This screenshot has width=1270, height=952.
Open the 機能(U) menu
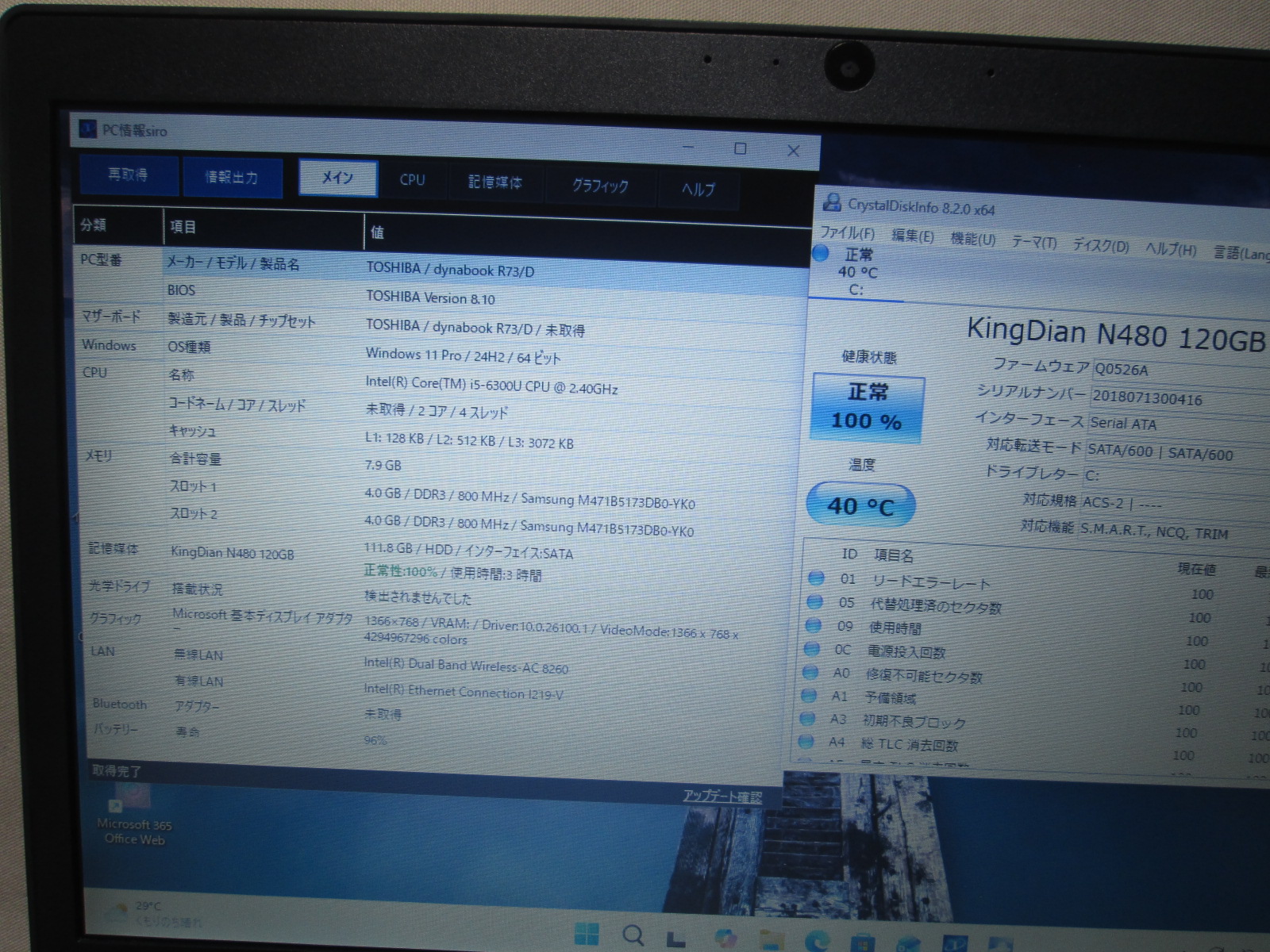tap(972, 239)
